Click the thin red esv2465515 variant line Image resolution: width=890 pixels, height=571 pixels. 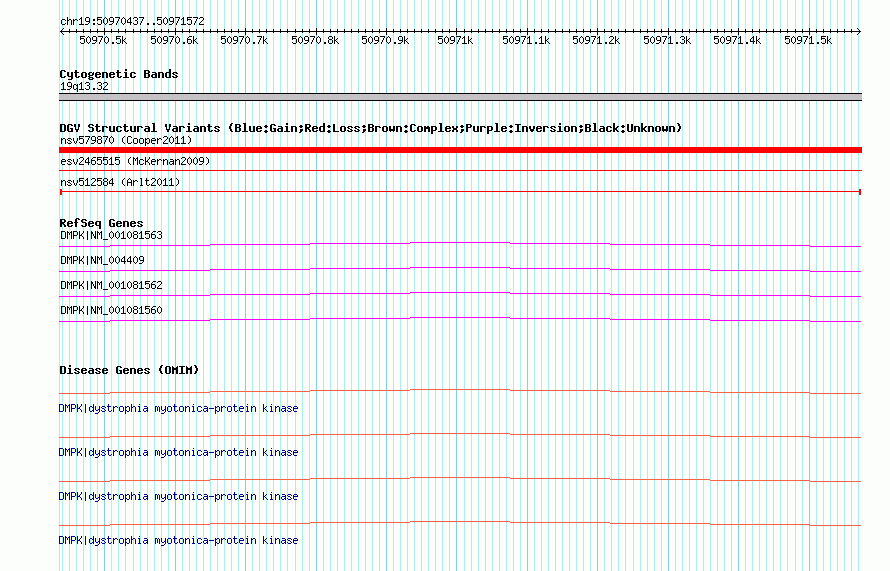coord(460,170)
